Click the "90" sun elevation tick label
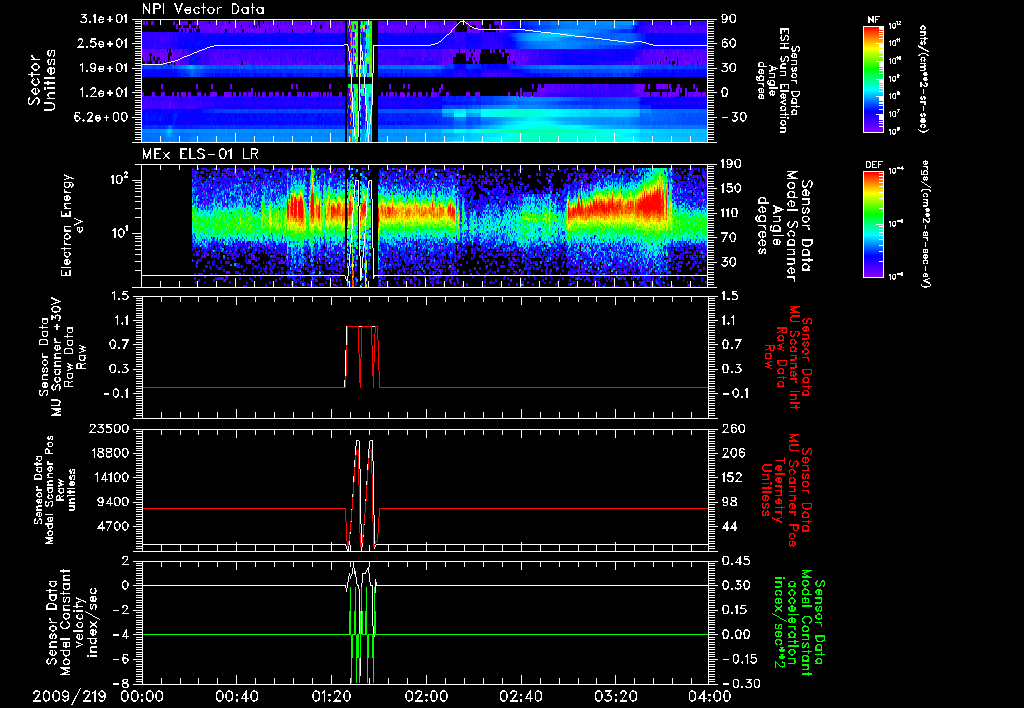 729,19
